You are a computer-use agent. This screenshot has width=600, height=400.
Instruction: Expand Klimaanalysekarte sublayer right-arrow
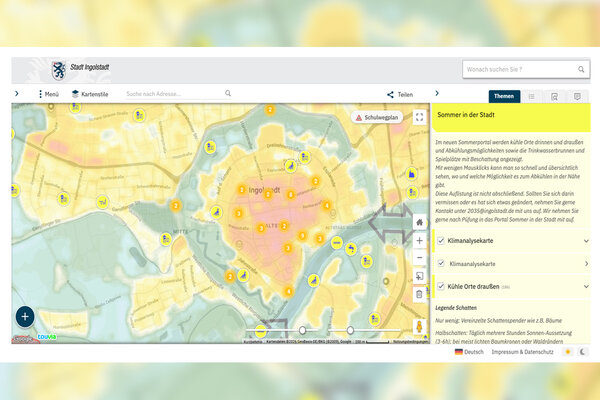coord(586,264)
